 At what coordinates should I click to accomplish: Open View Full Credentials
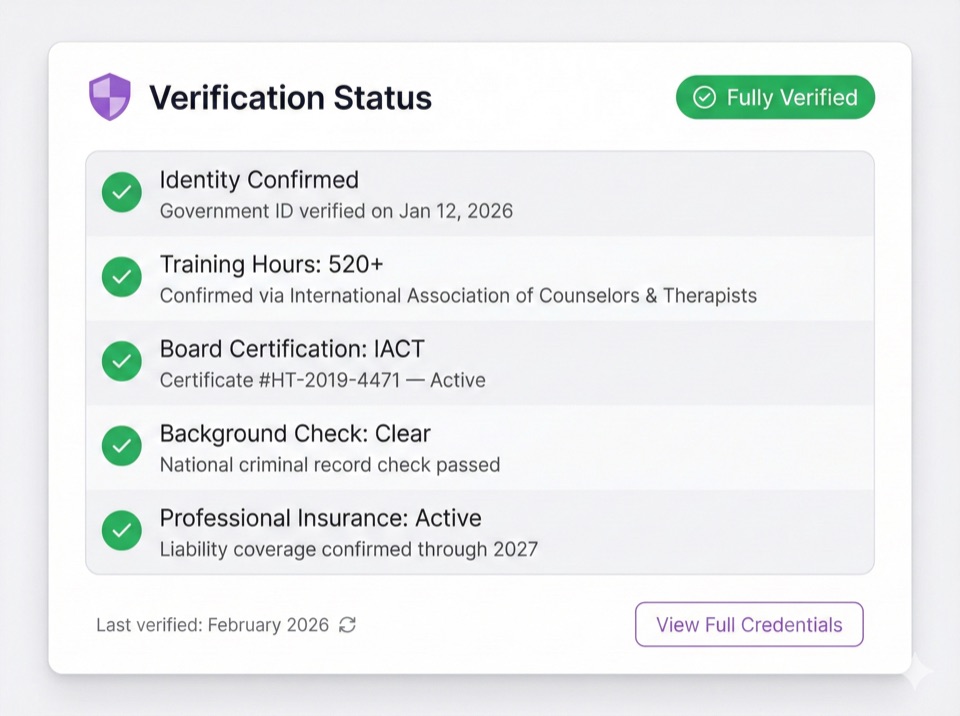point(749,624)
